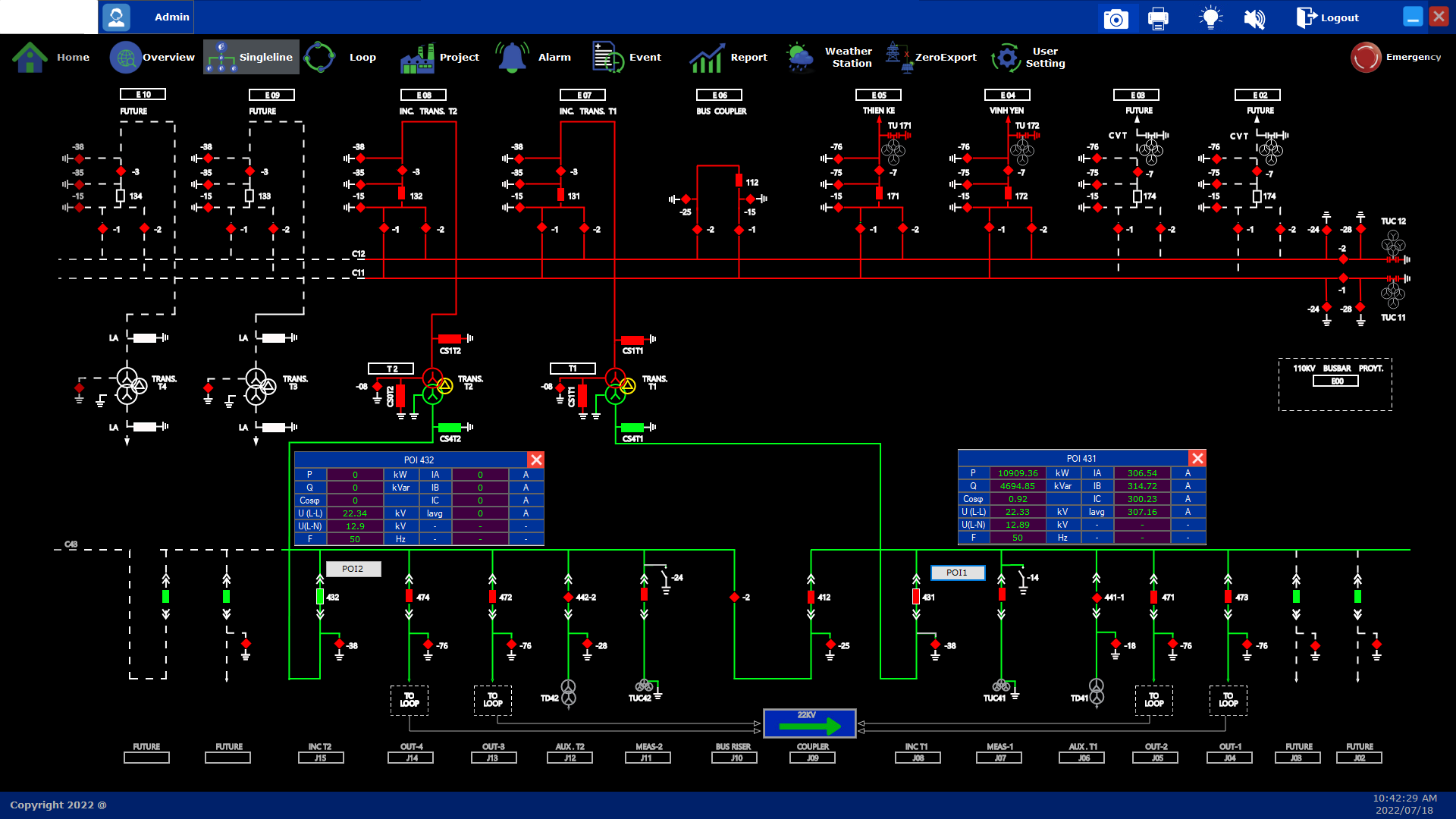Mute sound with the speaker icon

click(x=1254, y=18)
